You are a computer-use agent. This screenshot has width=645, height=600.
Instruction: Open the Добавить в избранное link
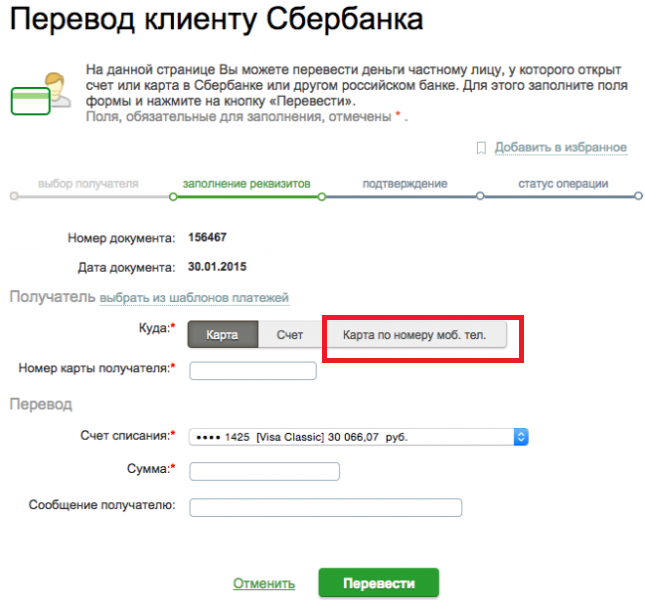[561, 147]
